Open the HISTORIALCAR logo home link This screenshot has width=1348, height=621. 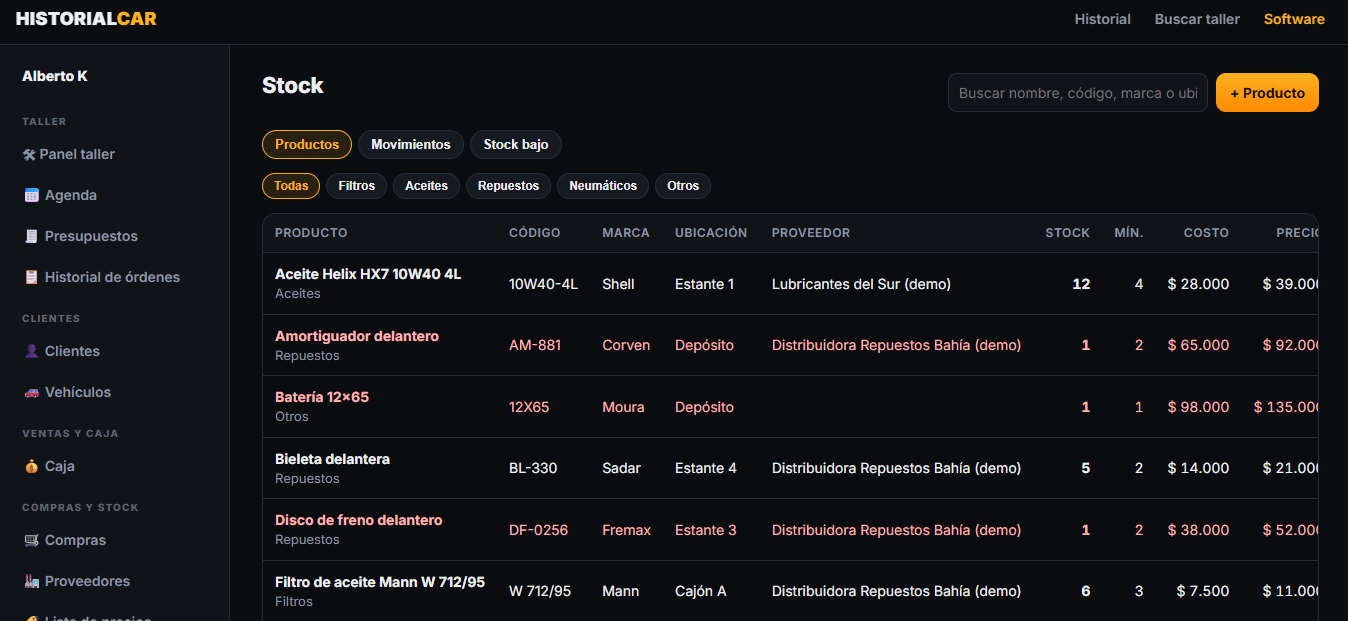point(86,19)
